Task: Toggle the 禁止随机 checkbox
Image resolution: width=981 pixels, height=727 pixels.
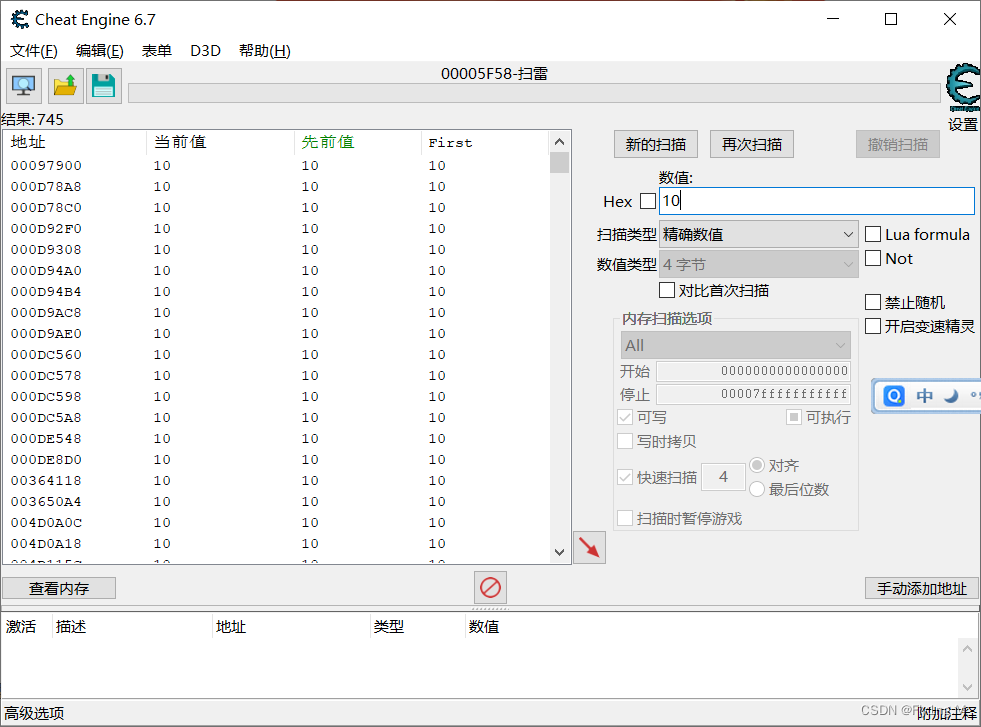Action: click(x=871, y=302)
